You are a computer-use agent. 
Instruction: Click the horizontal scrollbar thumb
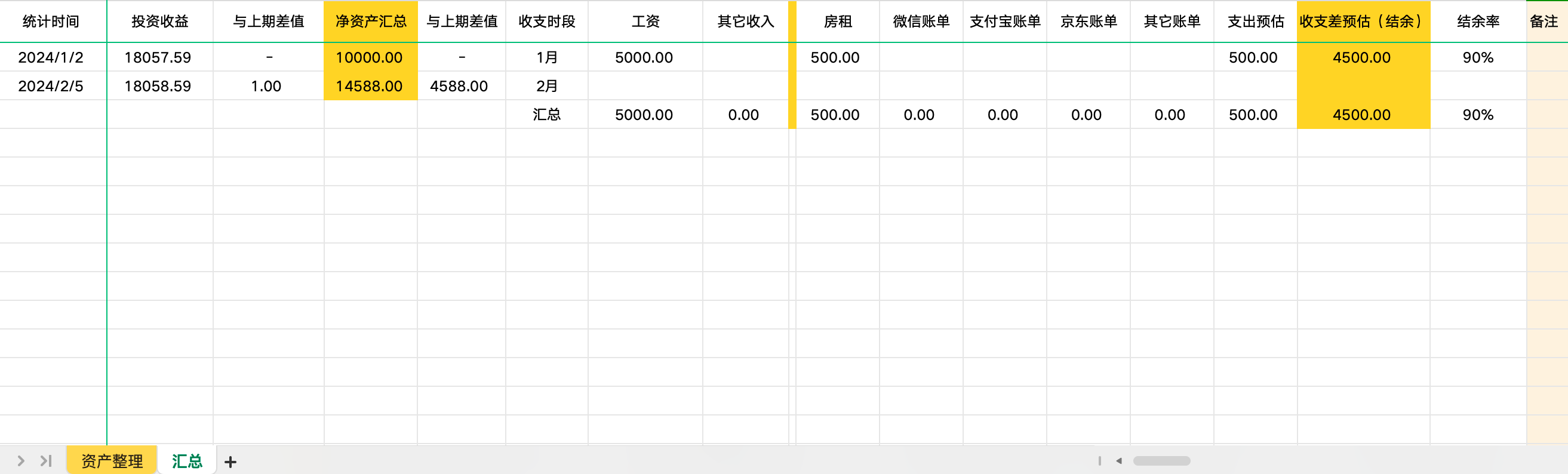pyautogui.click(x=1161, y=461)
